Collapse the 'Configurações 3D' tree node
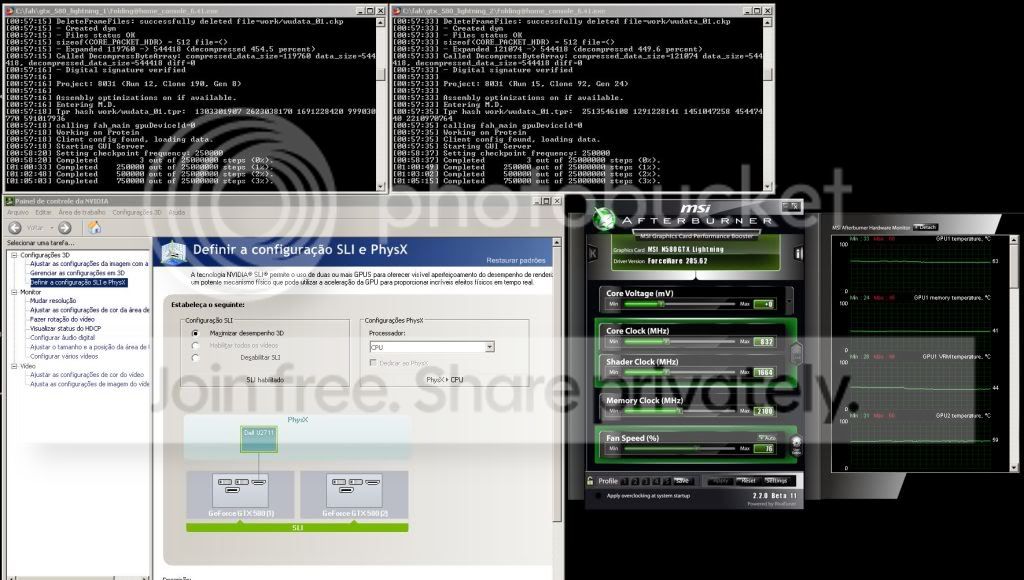1024x580 pixels. 12,255
